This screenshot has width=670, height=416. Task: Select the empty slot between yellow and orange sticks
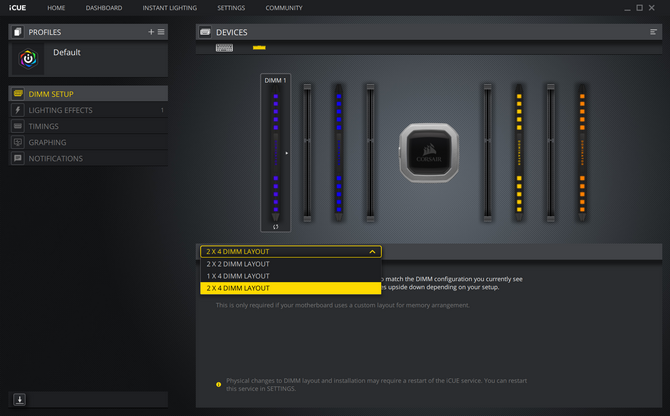[x=550, y=152]
